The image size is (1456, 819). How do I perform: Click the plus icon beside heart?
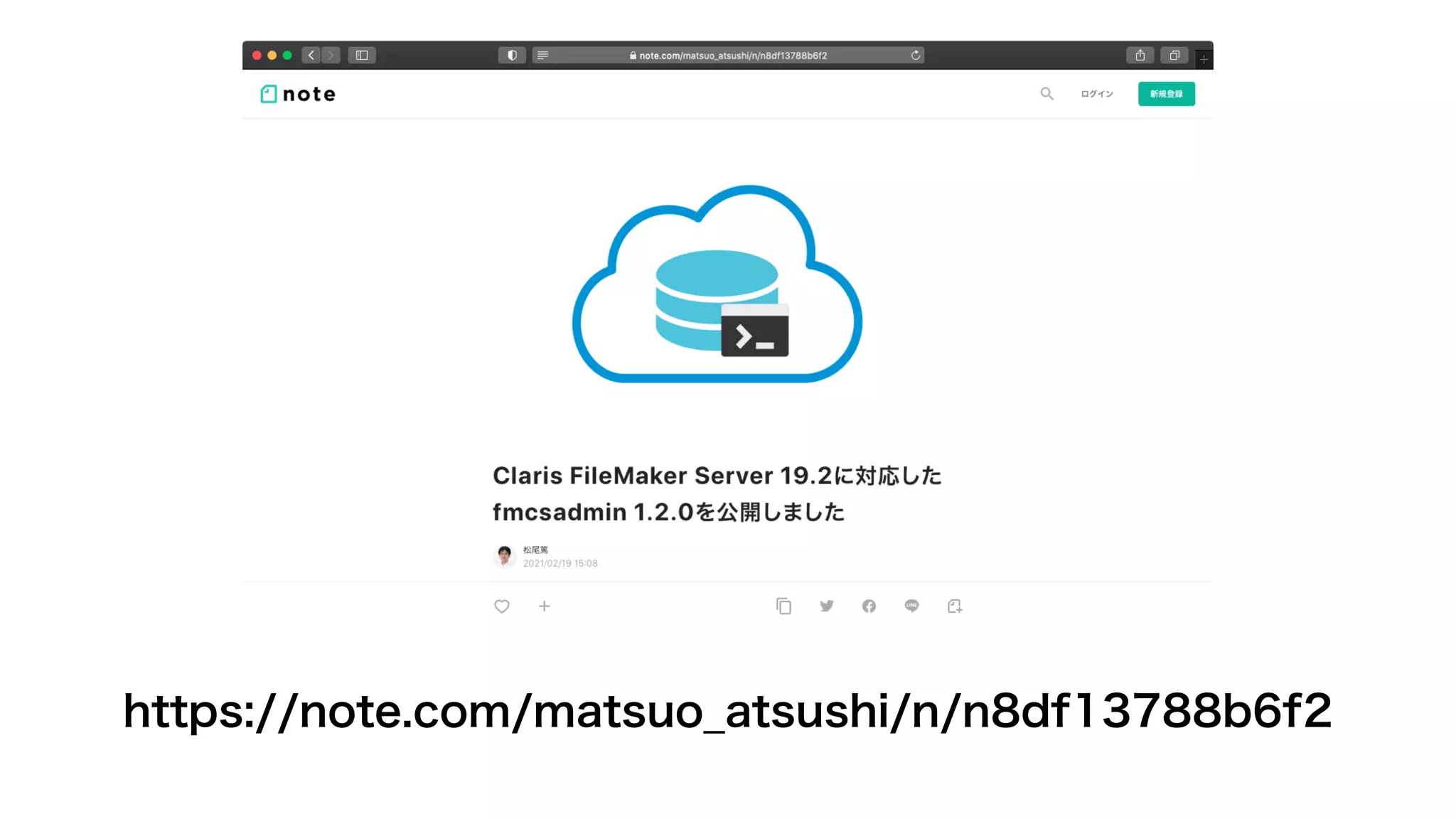click(x=545, y=606)
